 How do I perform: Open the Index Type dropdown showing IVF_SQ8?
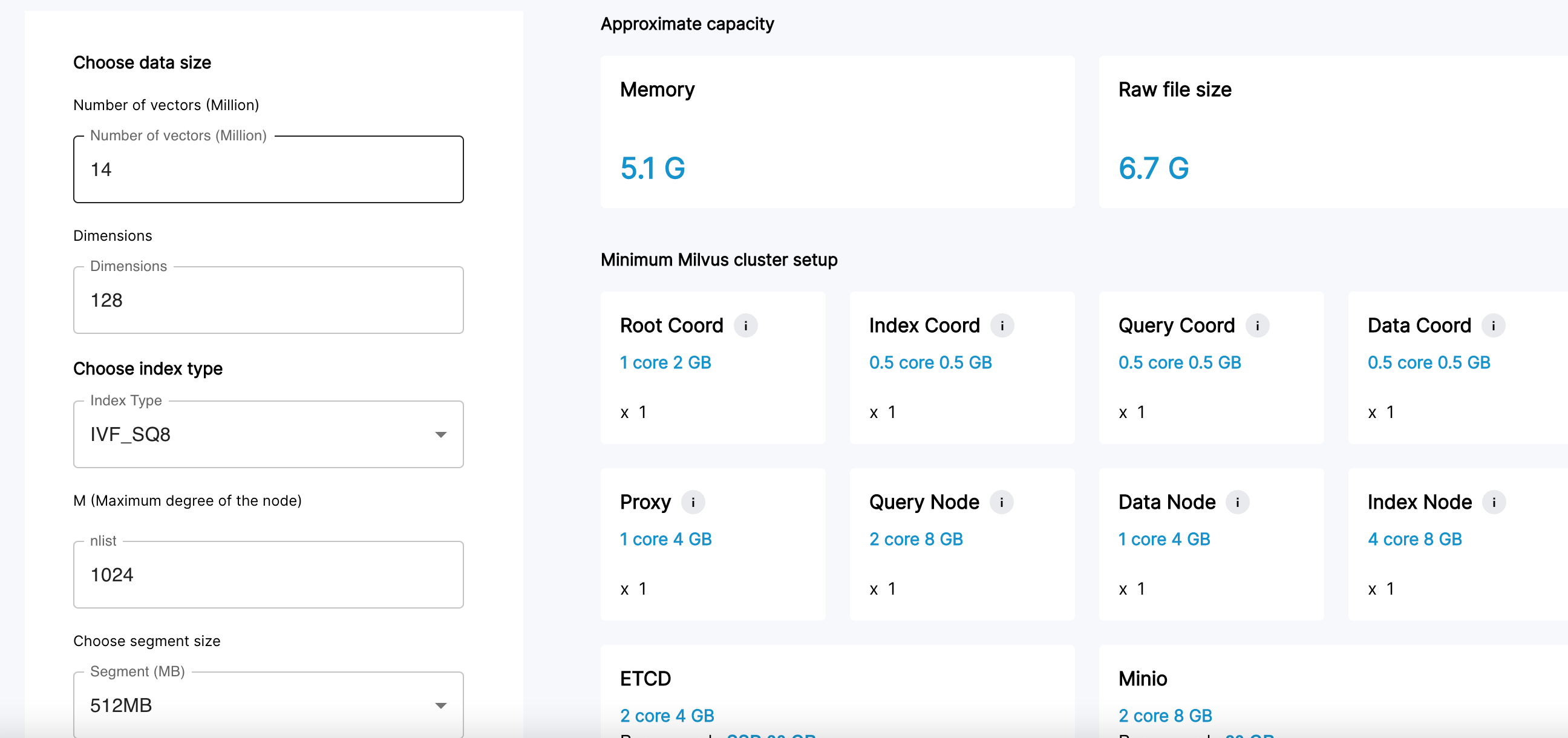click(268, 434)
